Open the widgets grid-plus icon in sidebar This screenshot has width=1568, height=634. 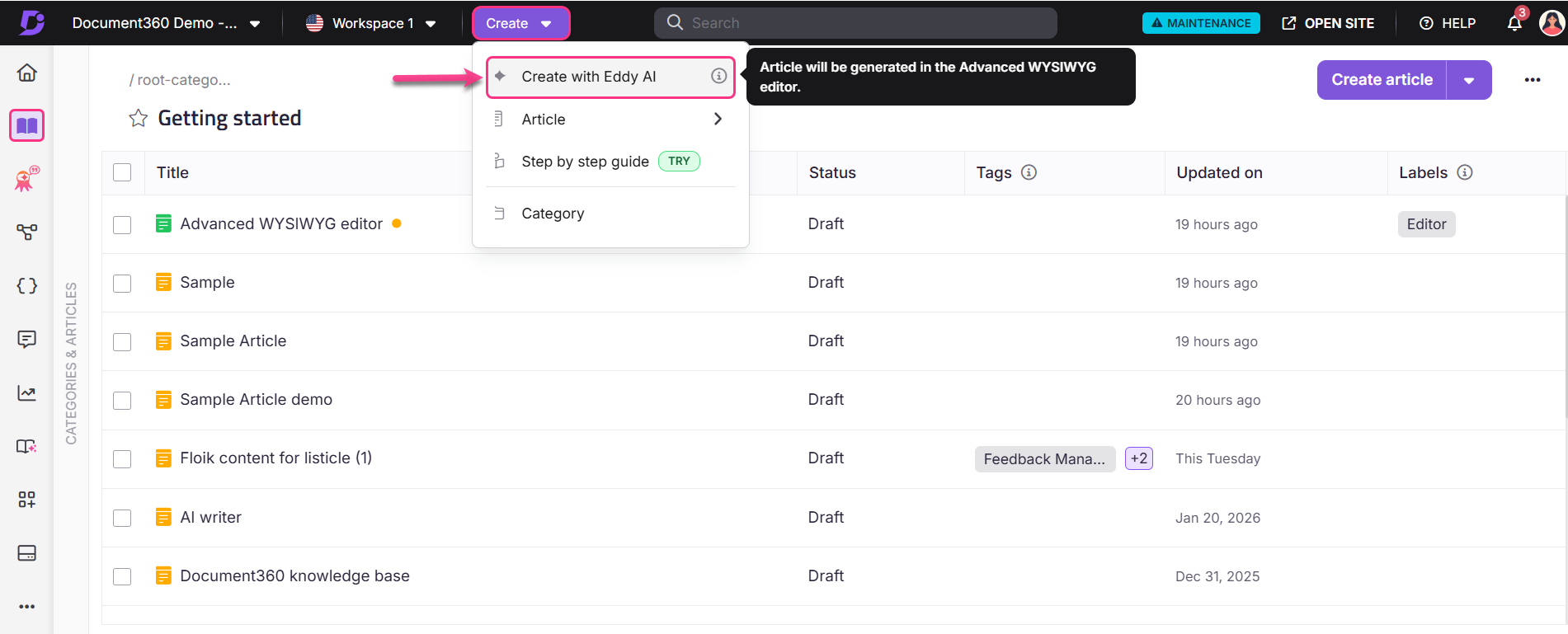pos(27,500)
